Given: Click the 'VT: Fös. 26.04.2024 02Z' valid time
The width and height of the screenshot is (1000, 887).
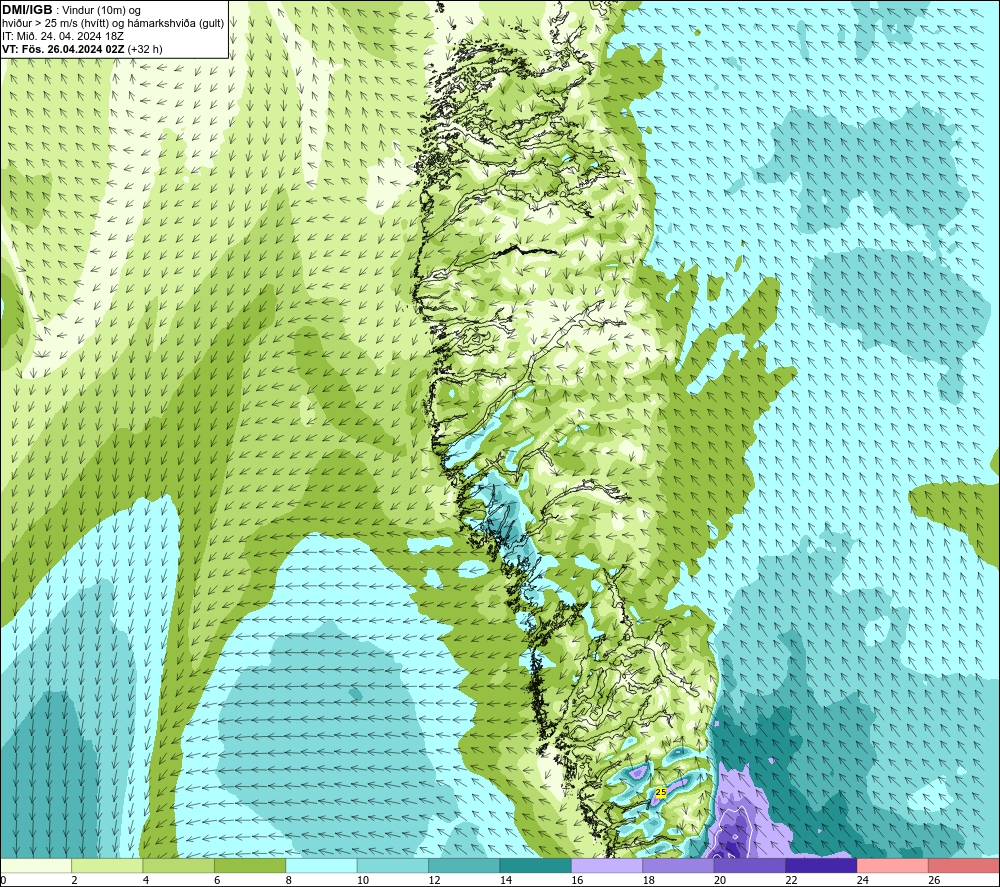Looking at the screenshot, I should [63, 49].
